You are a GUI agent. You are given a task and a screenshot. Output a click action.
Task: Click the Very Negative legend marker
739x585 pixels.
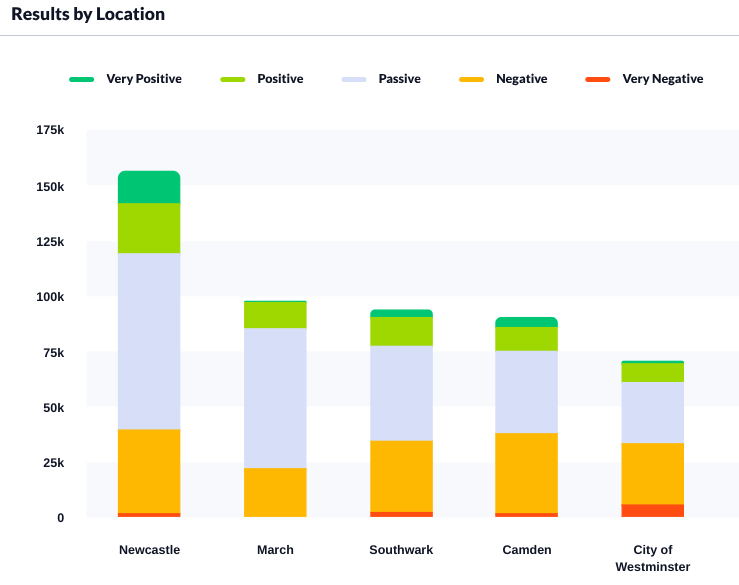click(597, 79)
